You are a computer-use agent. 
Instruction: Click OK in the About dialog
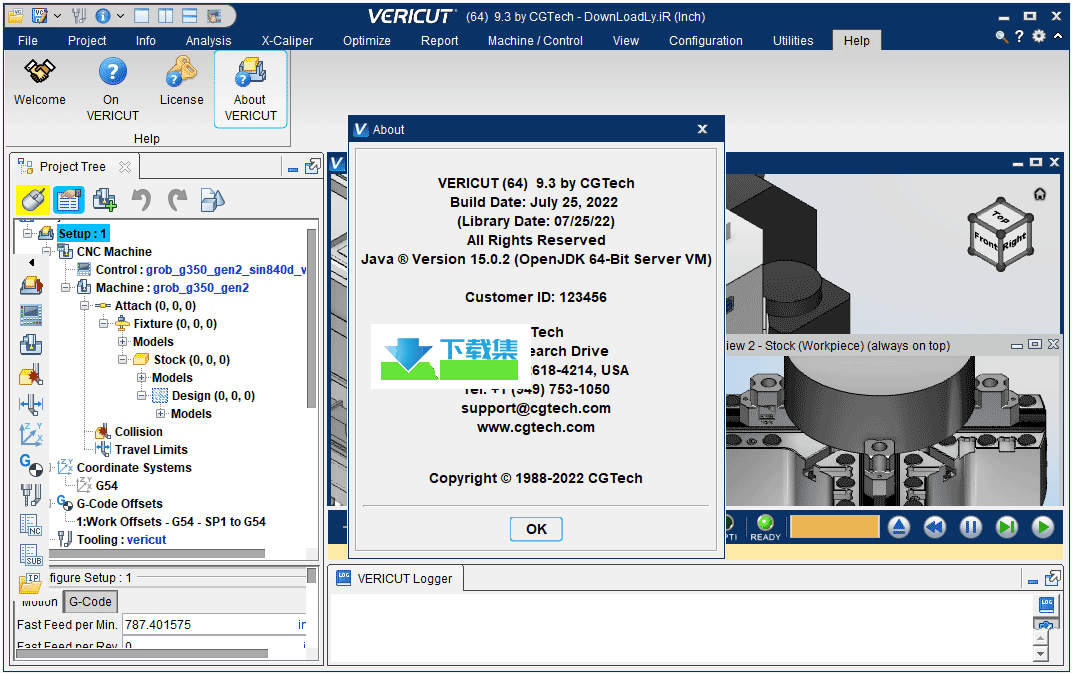(x=536, y=528)
